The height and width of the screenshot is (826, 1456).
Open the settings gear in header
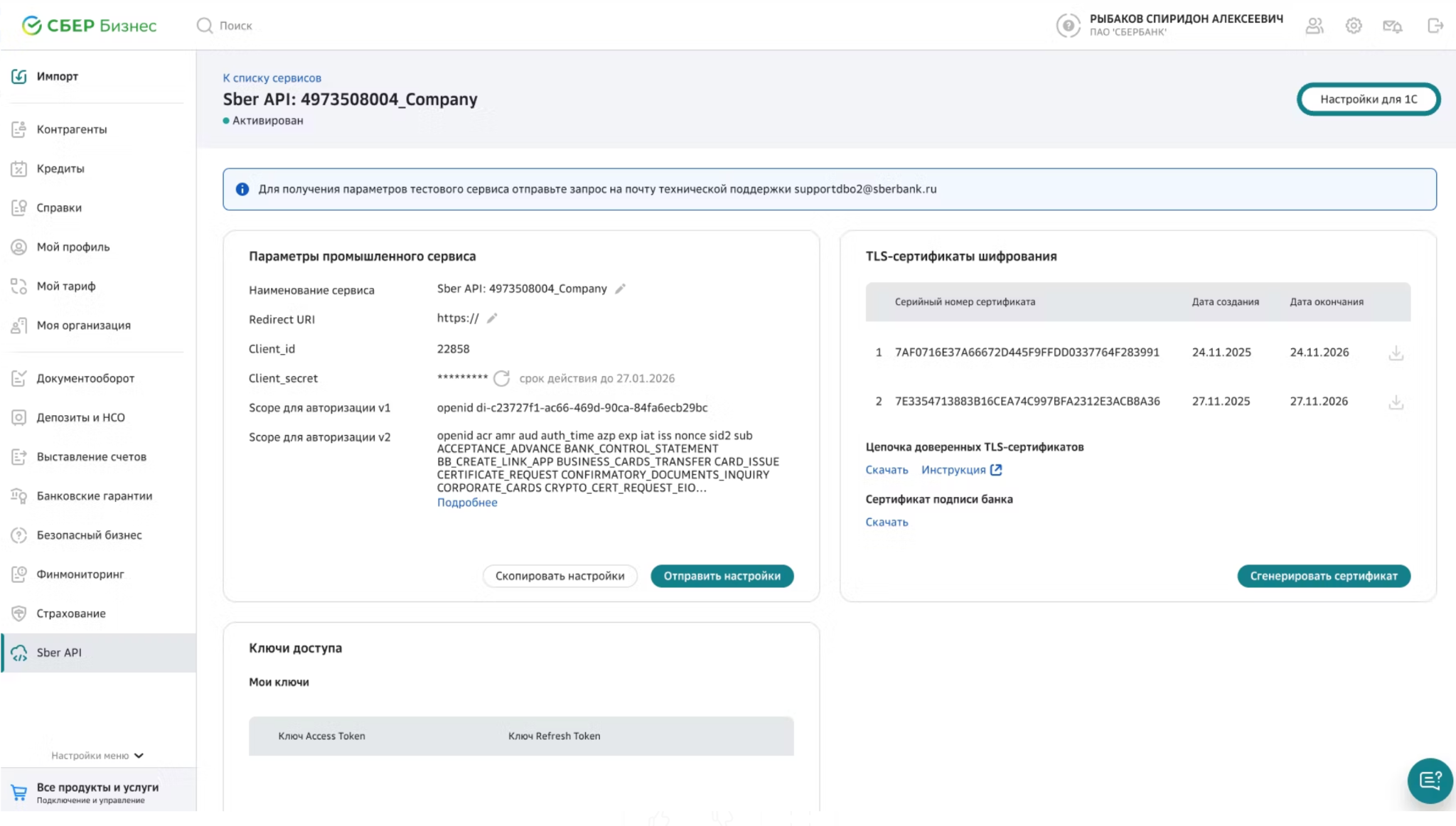click(1353, 26)
